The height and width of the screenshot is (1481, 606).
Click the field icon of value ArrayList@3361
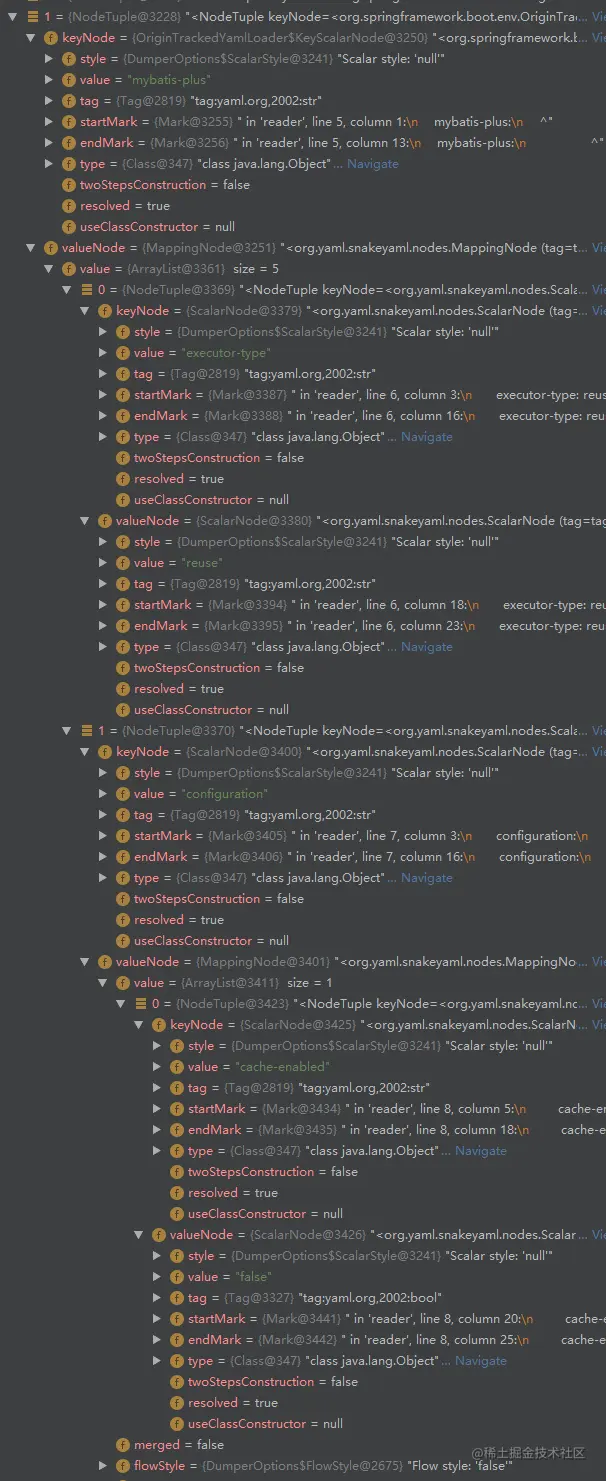(x=69, y=269)
